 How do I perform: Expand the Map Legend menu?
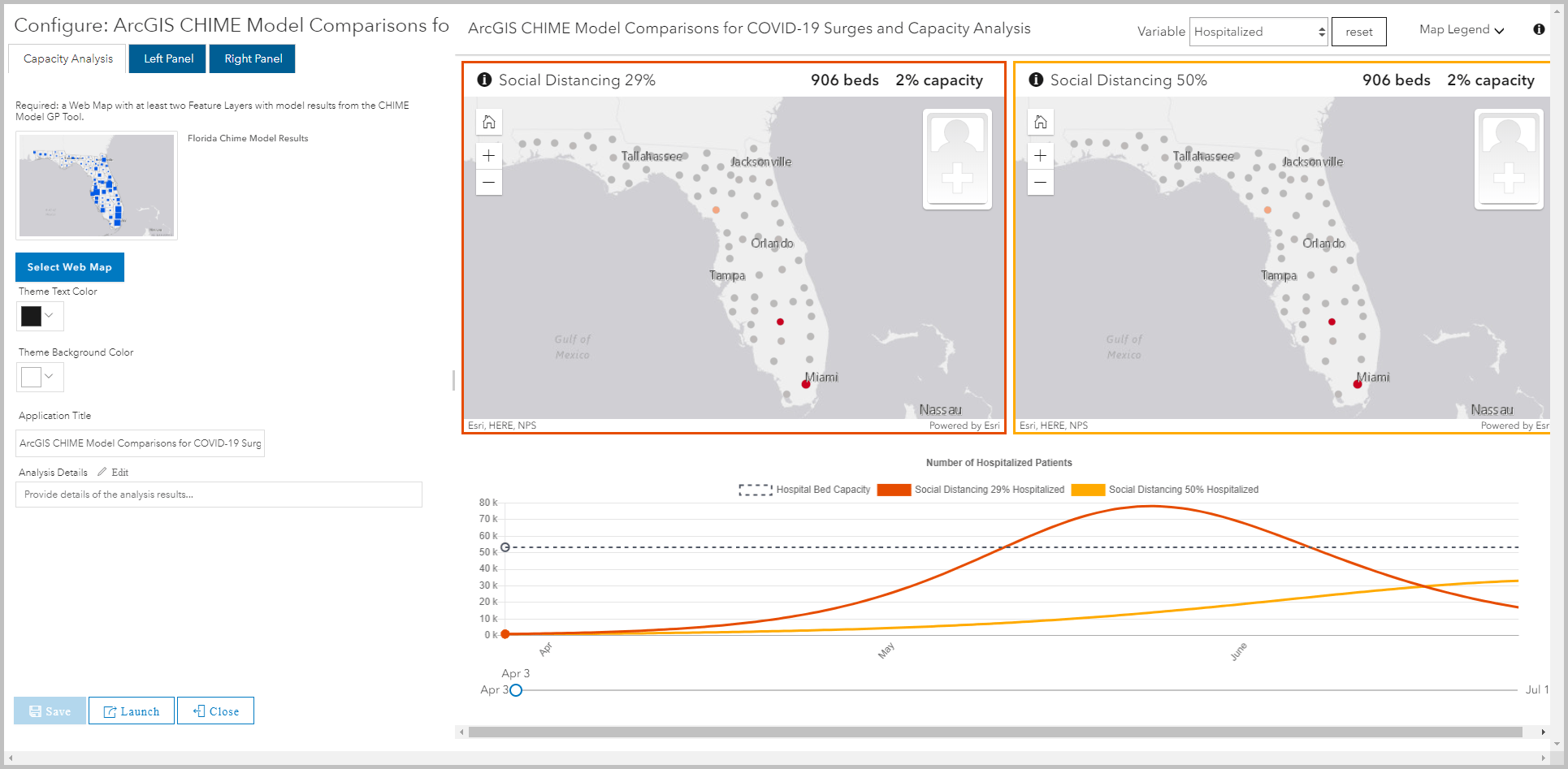click(1462, 30)
